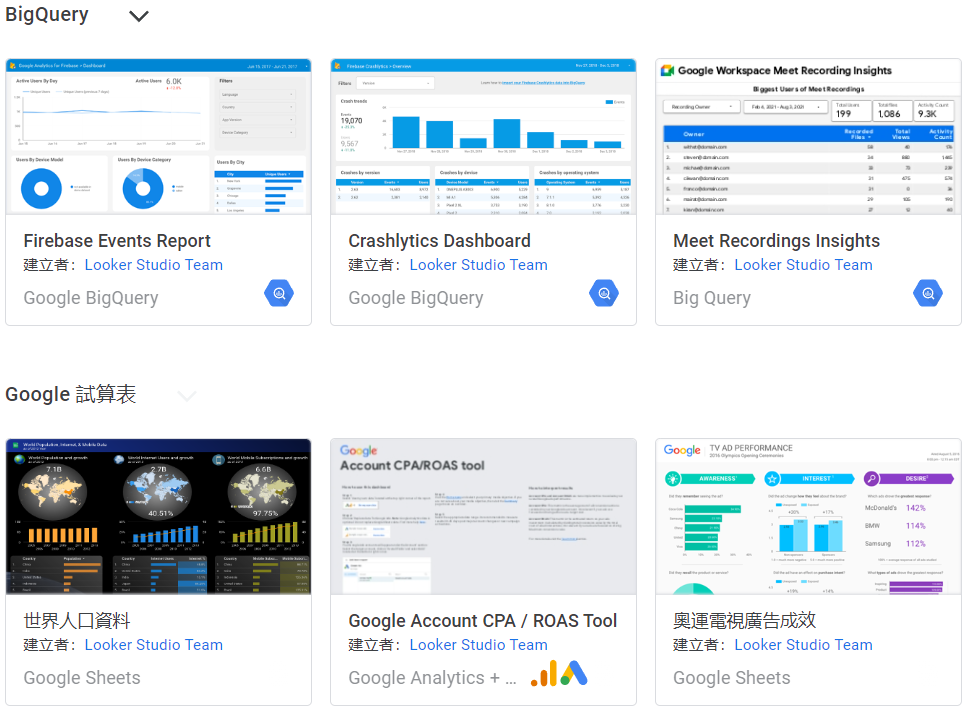Open the Firebase Events Report thumbnail
Viewport: 965px width, 709px height.
158,137
